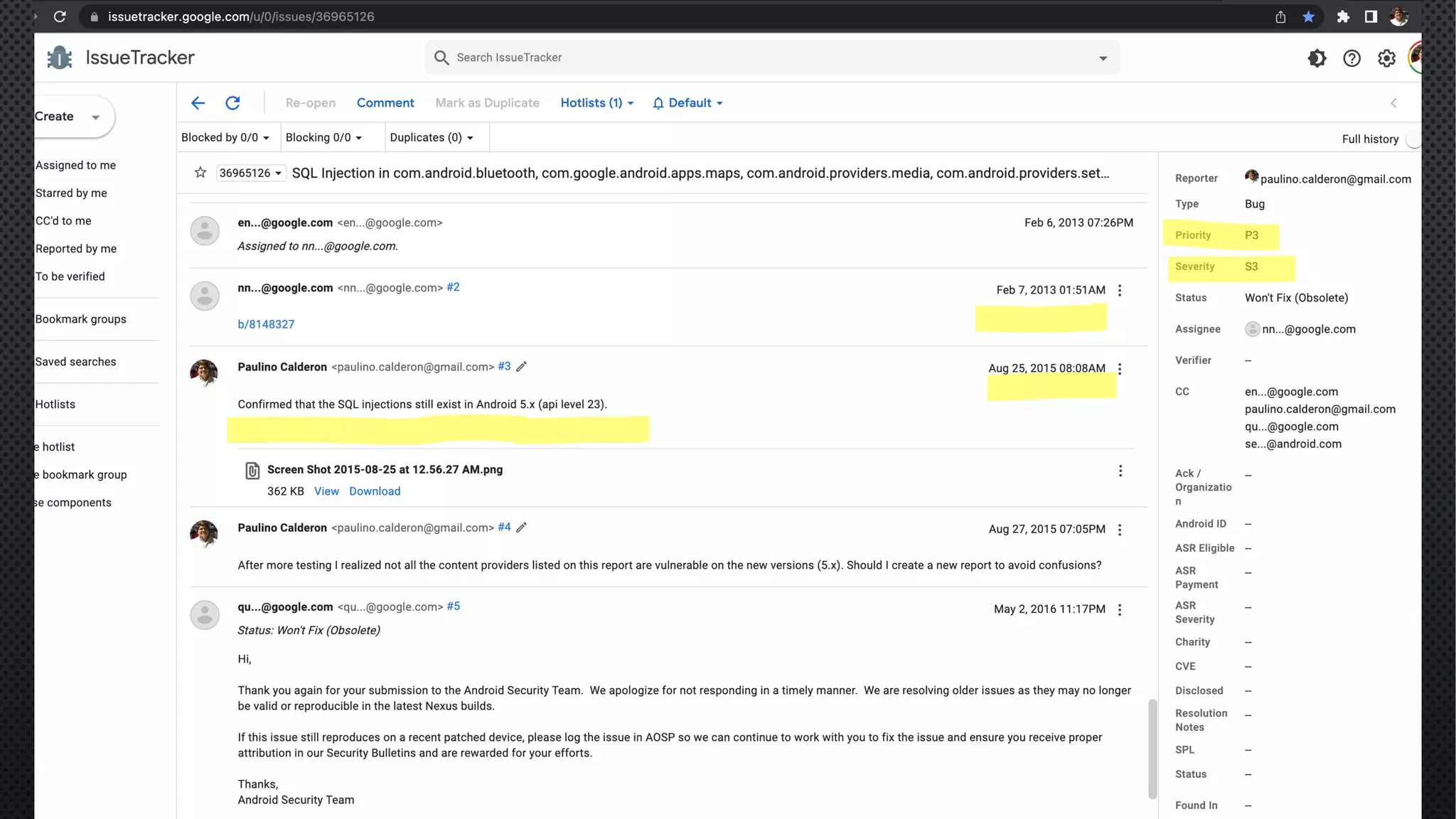
Task: Toggle the Full history switch
Action: [x=1412, y=139]
